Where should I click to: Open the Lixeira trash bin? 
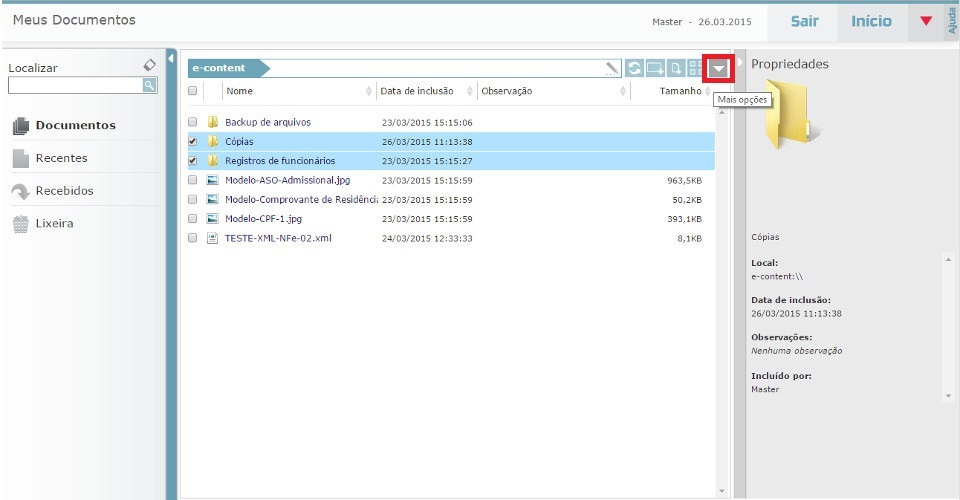pos(54,224)
